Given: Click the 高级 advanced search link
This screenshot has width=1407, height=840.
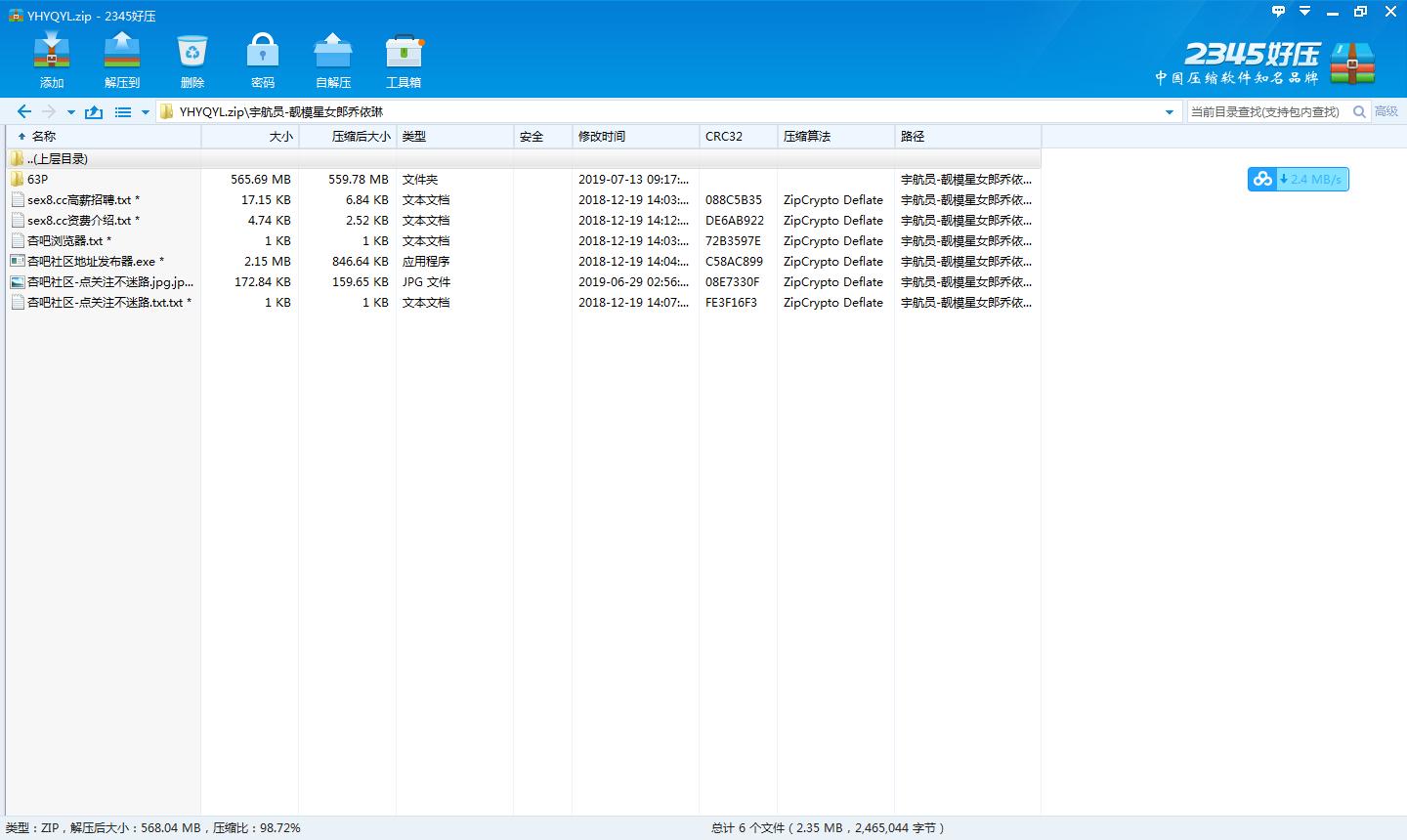Looking at the screenshot, I should point(1386,111).
